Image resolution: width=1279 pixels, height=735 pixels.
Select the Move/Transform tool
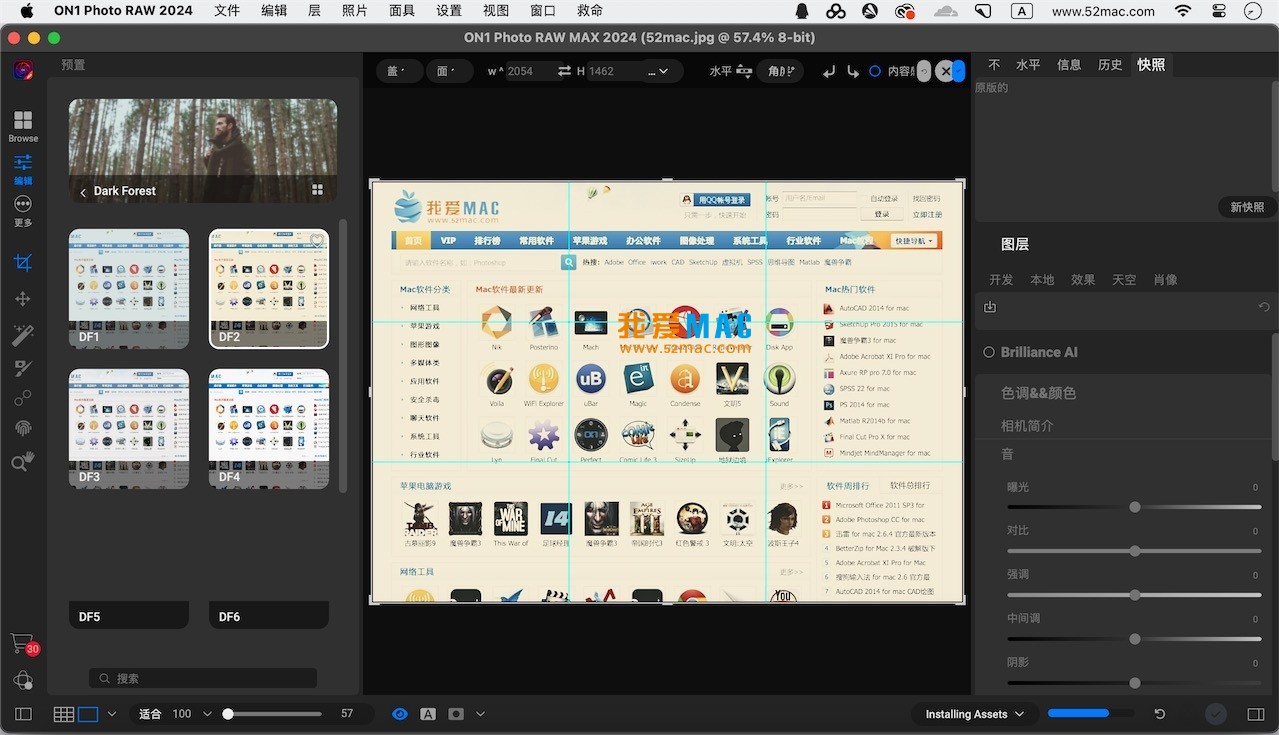(x=23, y=299)
